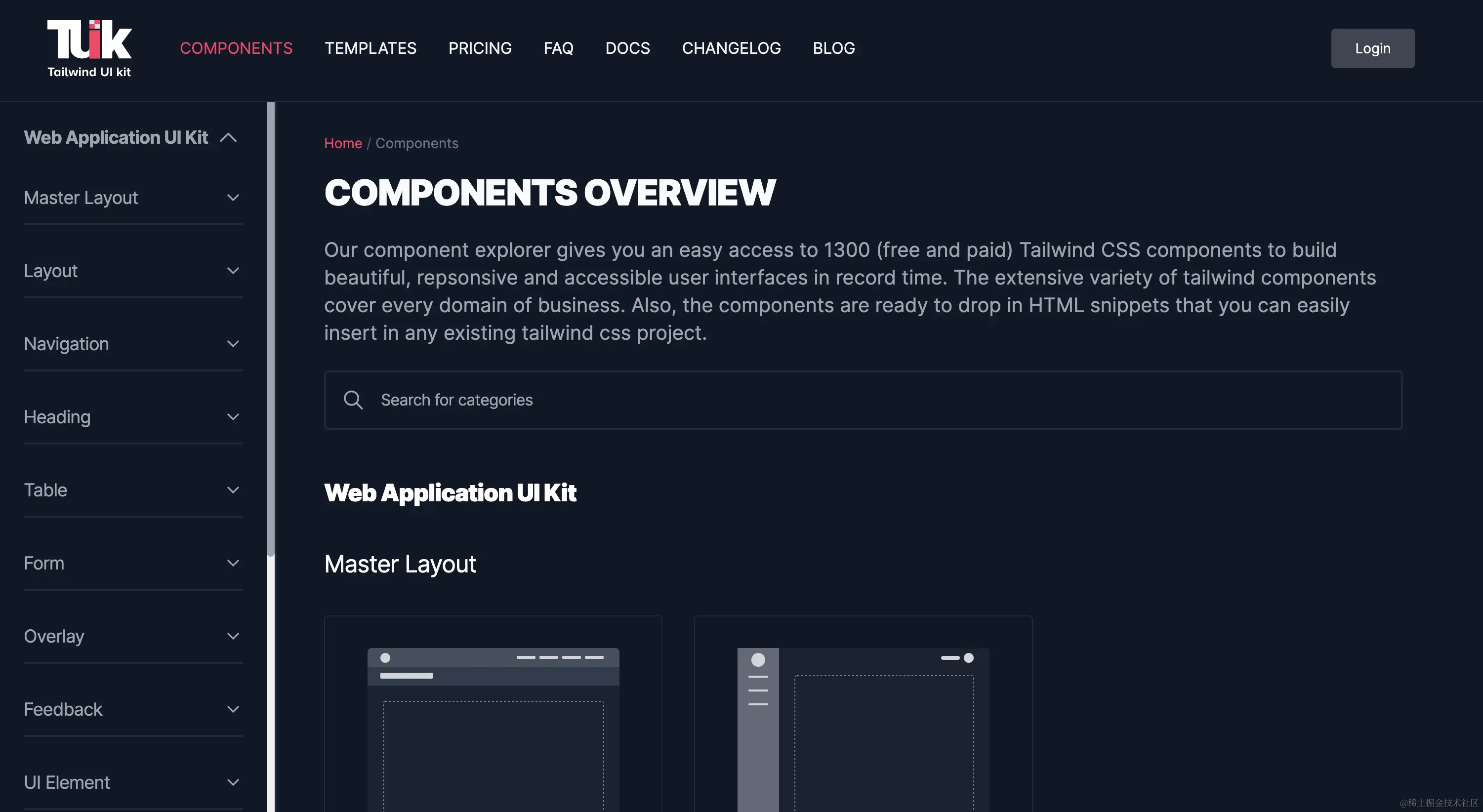Collapse Web Application UI Kit chevron
This screenshot has width=1483, height=812.
pos(229,137)
